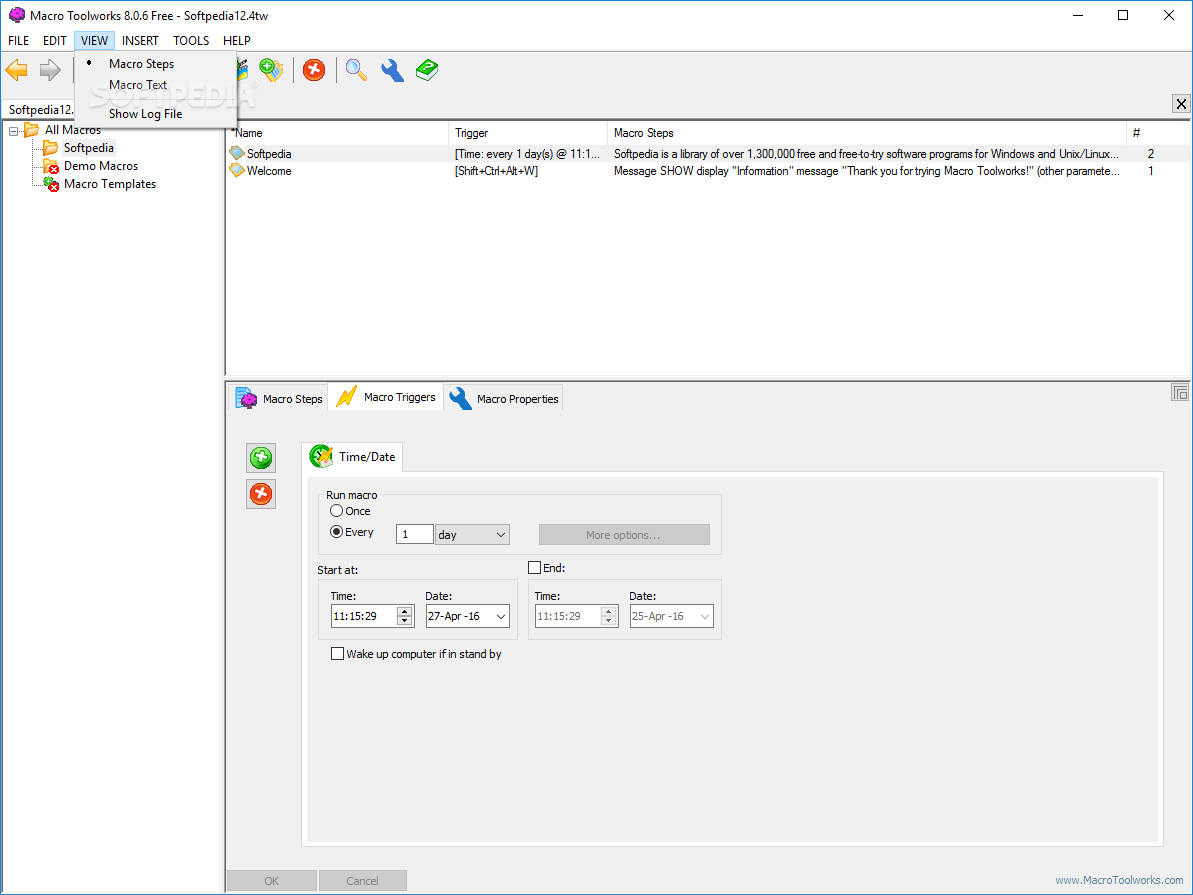Switch to the Macro Triggers tab
This screenshot has height=895, width=1193.
pyautogui.click(x=387, y=397)
